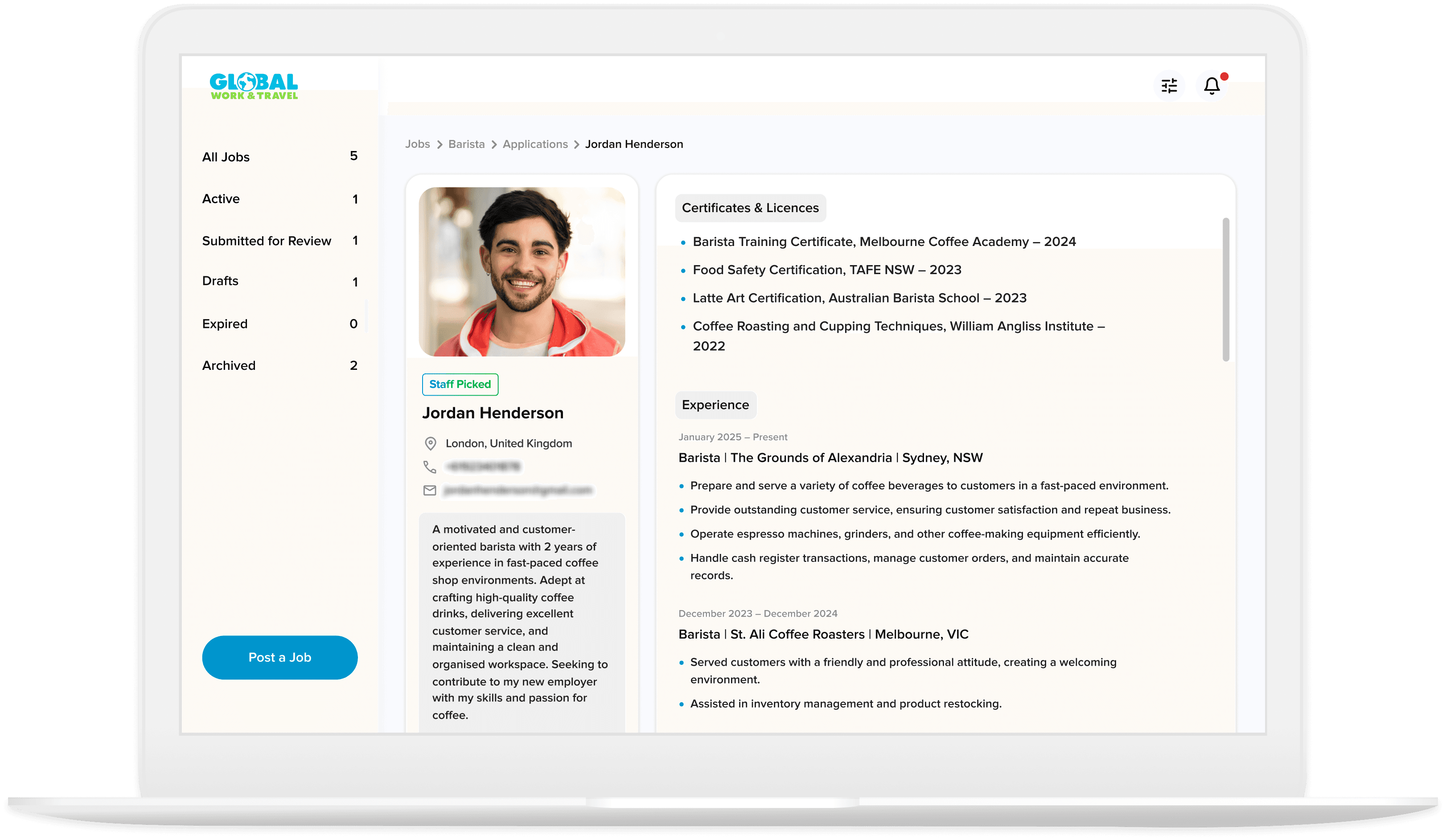Click Jordan Henderson's profile photo
The image size is (1446, 840).
coord(522,271)
